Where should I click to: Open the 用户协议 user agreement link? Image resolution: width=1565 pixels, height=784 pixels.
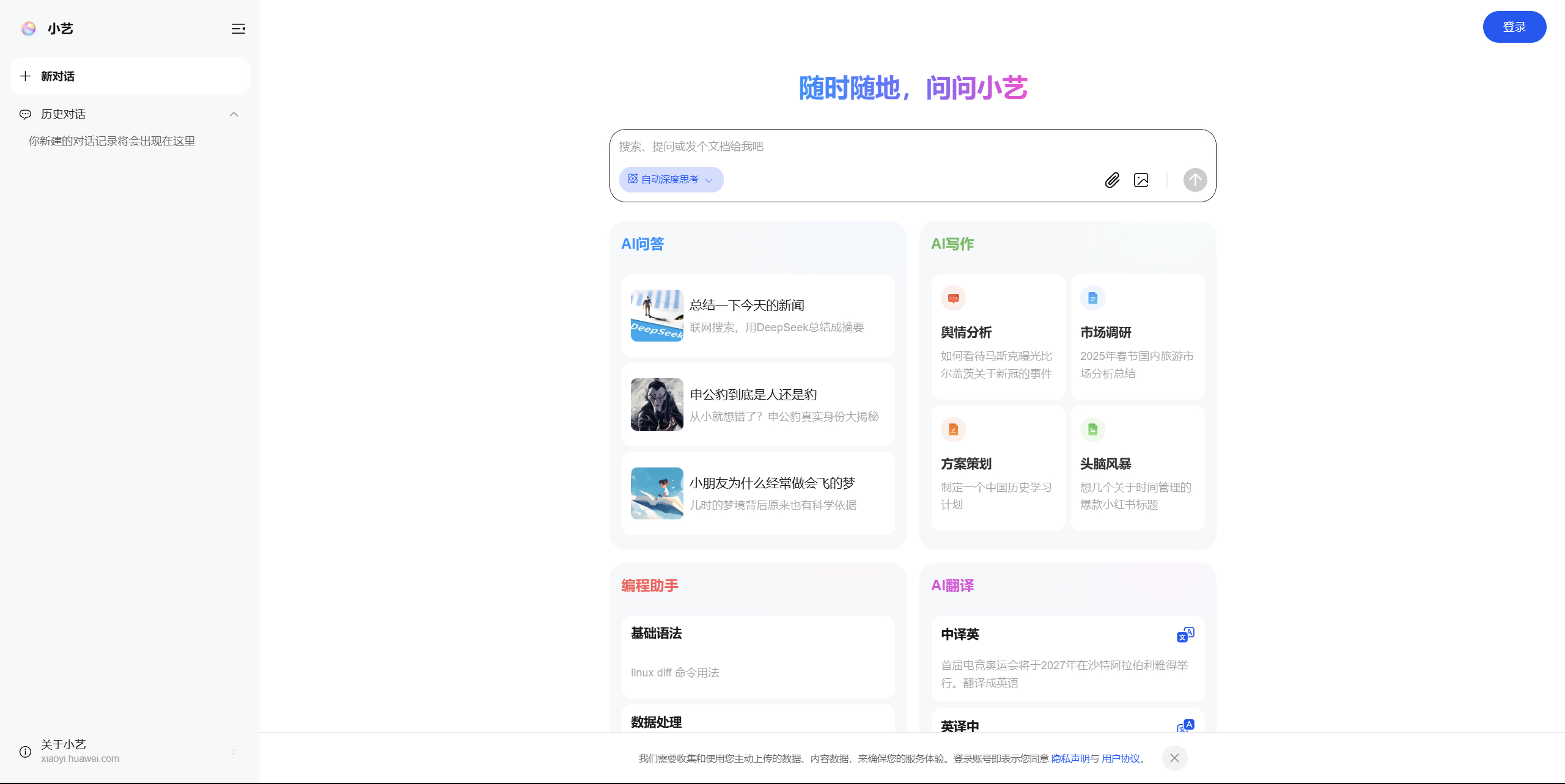(x=1121, y=758)
